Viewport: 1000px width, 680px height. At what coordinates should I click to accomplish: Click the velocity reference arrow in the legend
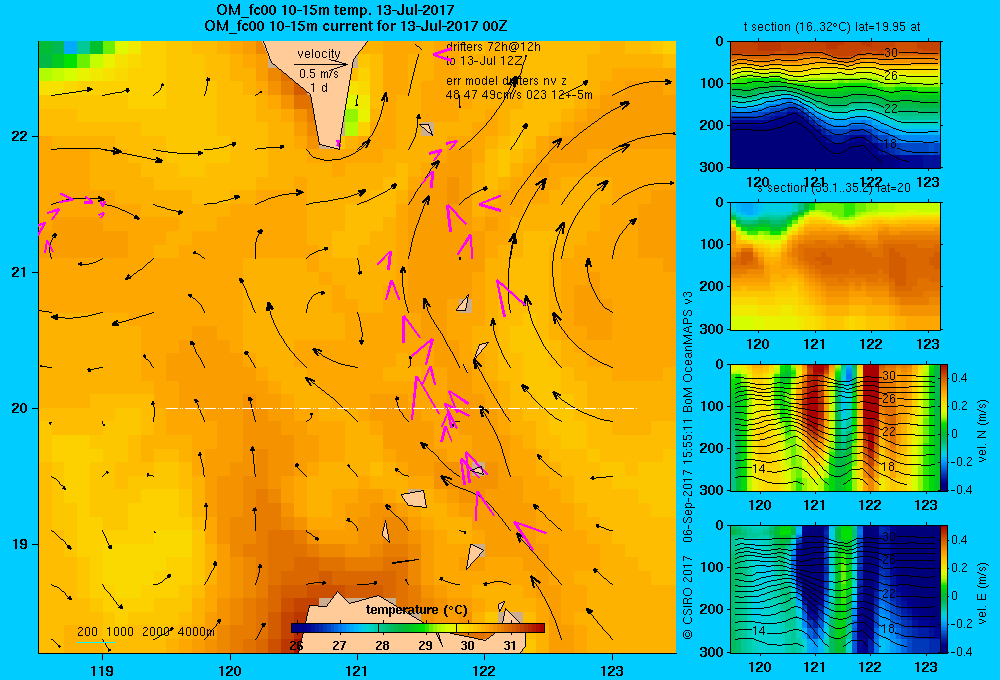(321, 64)
